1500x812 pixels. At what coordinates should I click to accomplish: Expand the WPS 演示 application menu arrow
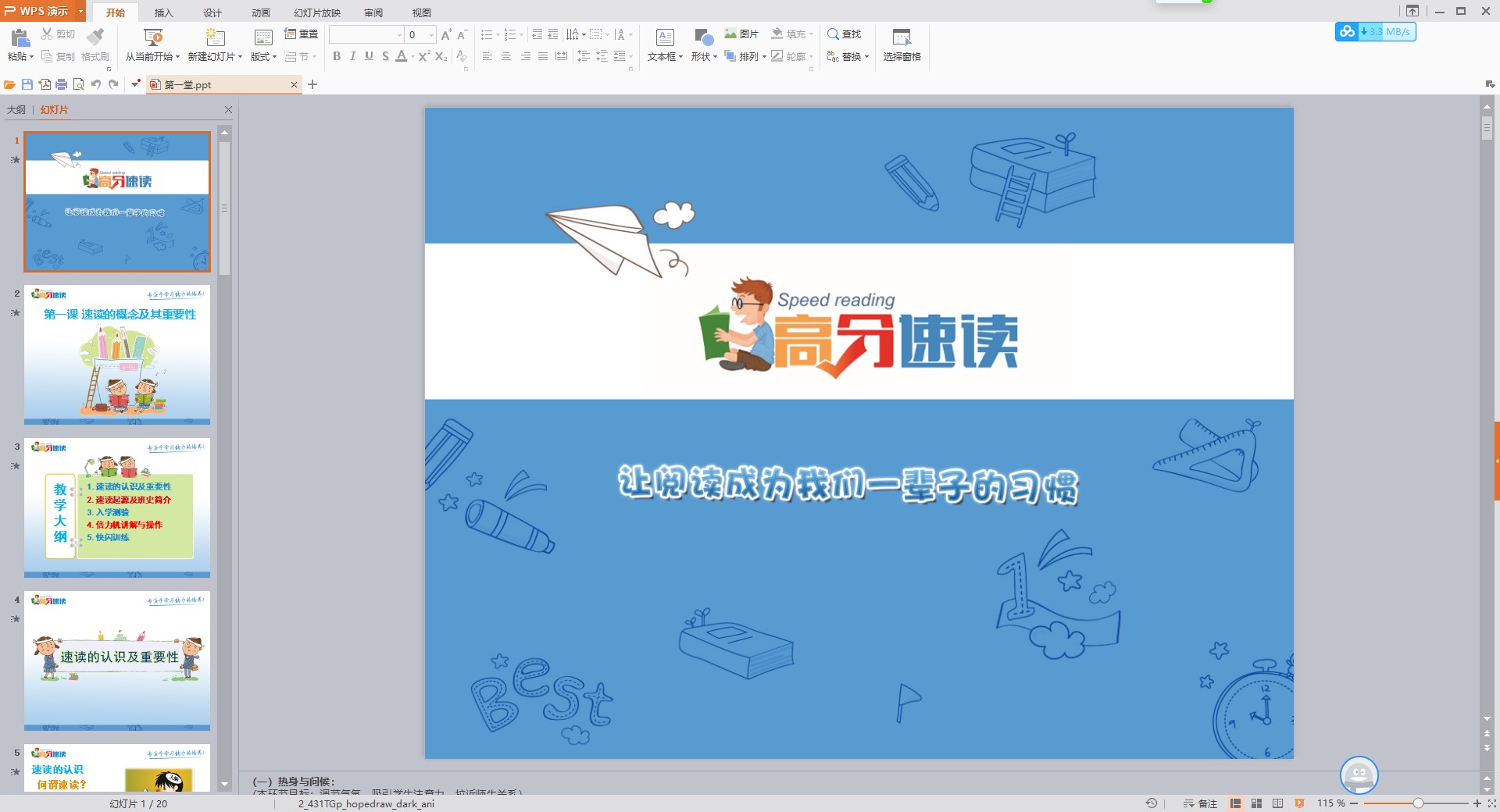coord(80,11)
